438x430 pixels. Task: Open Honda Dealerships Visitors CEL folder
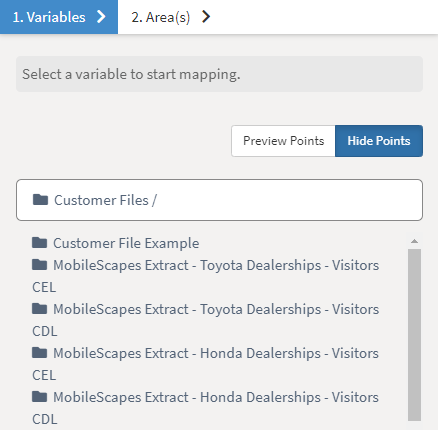[205, 364]
